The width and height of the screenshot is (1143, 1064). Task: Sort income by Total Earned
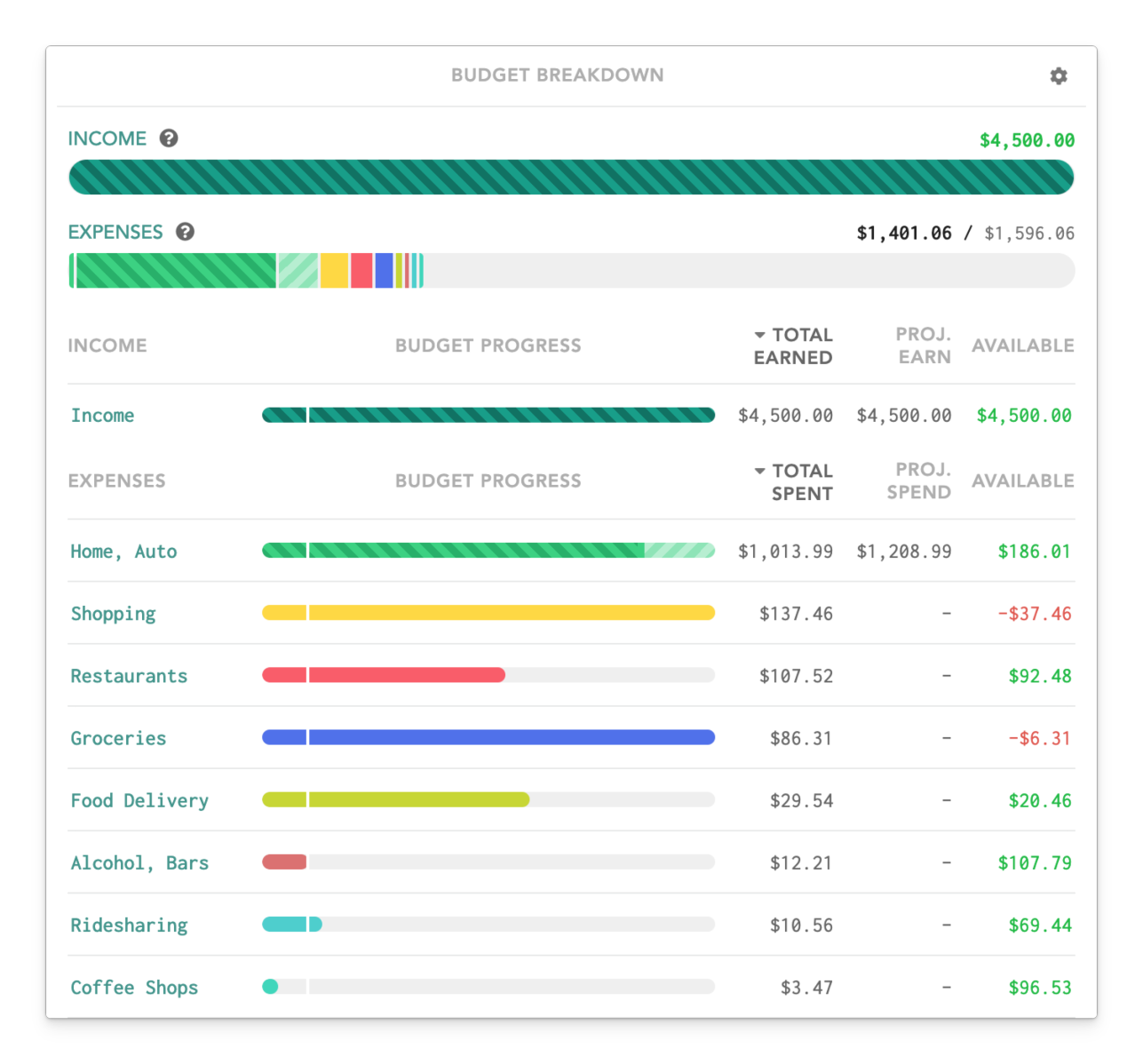pos(793,346)
